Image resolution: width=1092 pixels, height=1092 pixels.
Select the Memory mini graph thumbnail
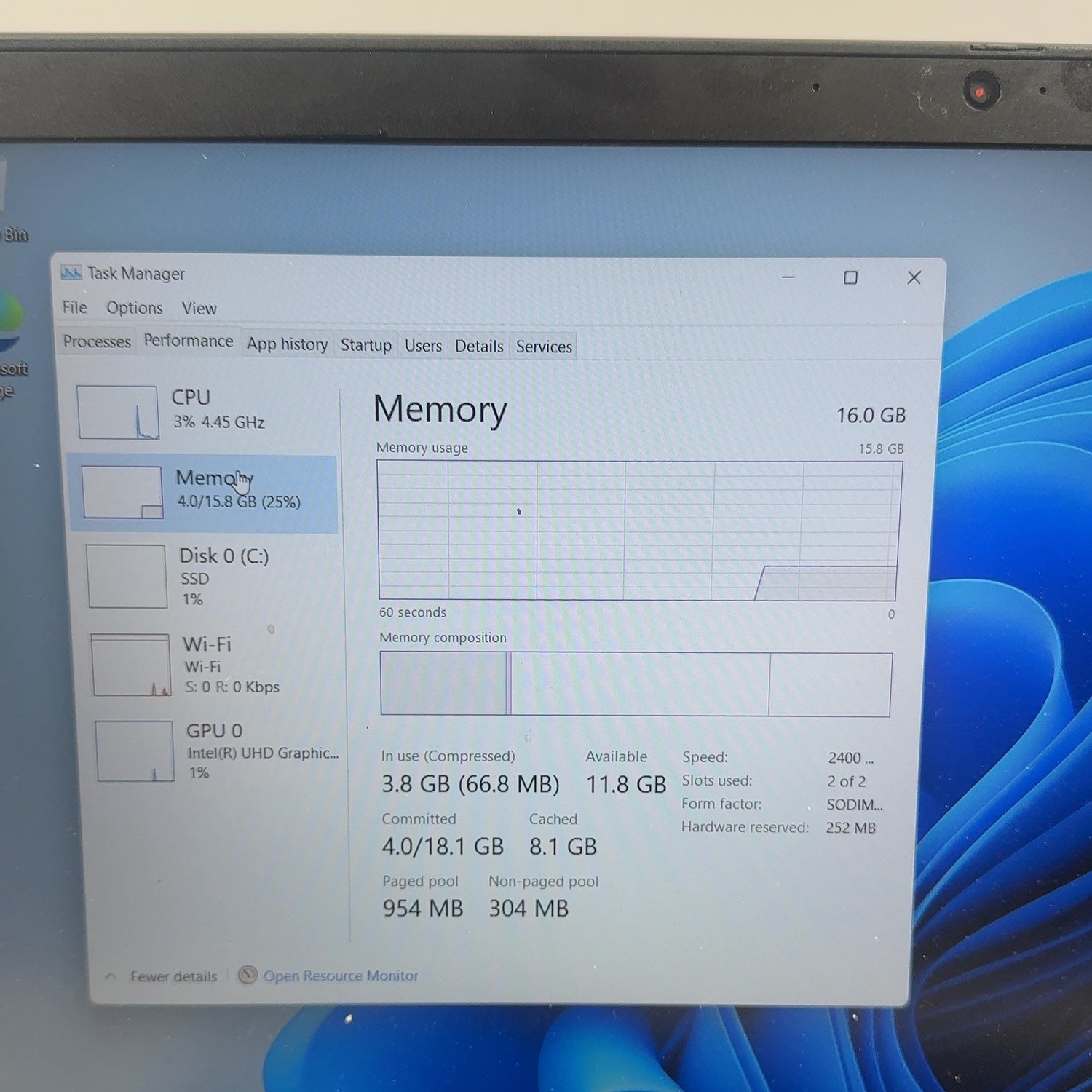(x=122, y=492)
